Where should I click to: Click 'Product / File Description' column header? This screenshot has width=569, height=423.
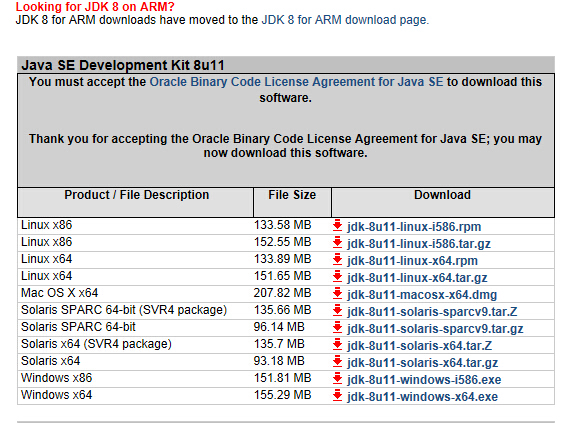click(x=137, y=195)
